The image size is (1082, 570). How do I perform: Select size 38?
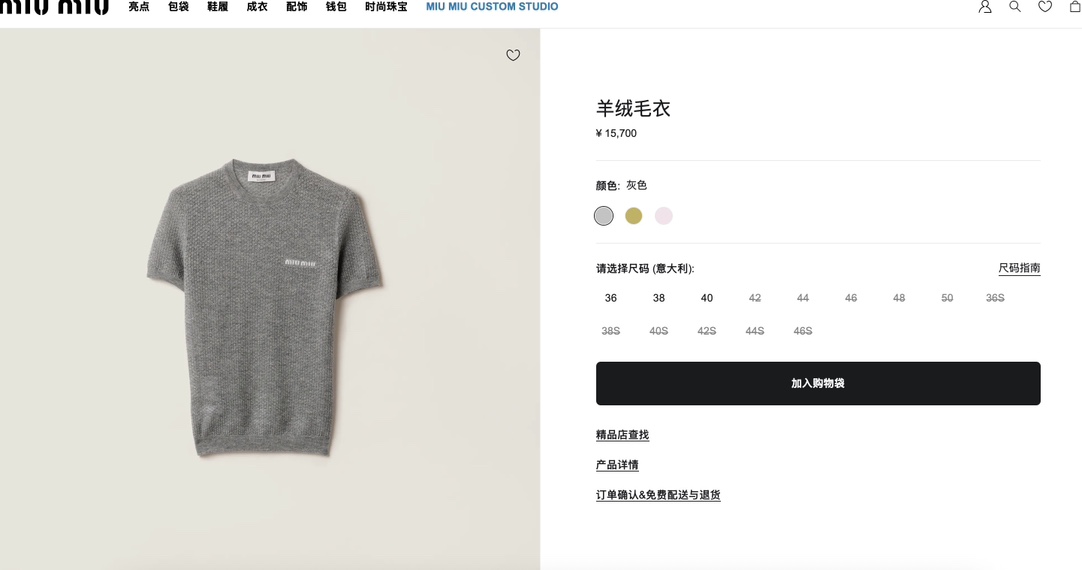click(x=659, y=298)
